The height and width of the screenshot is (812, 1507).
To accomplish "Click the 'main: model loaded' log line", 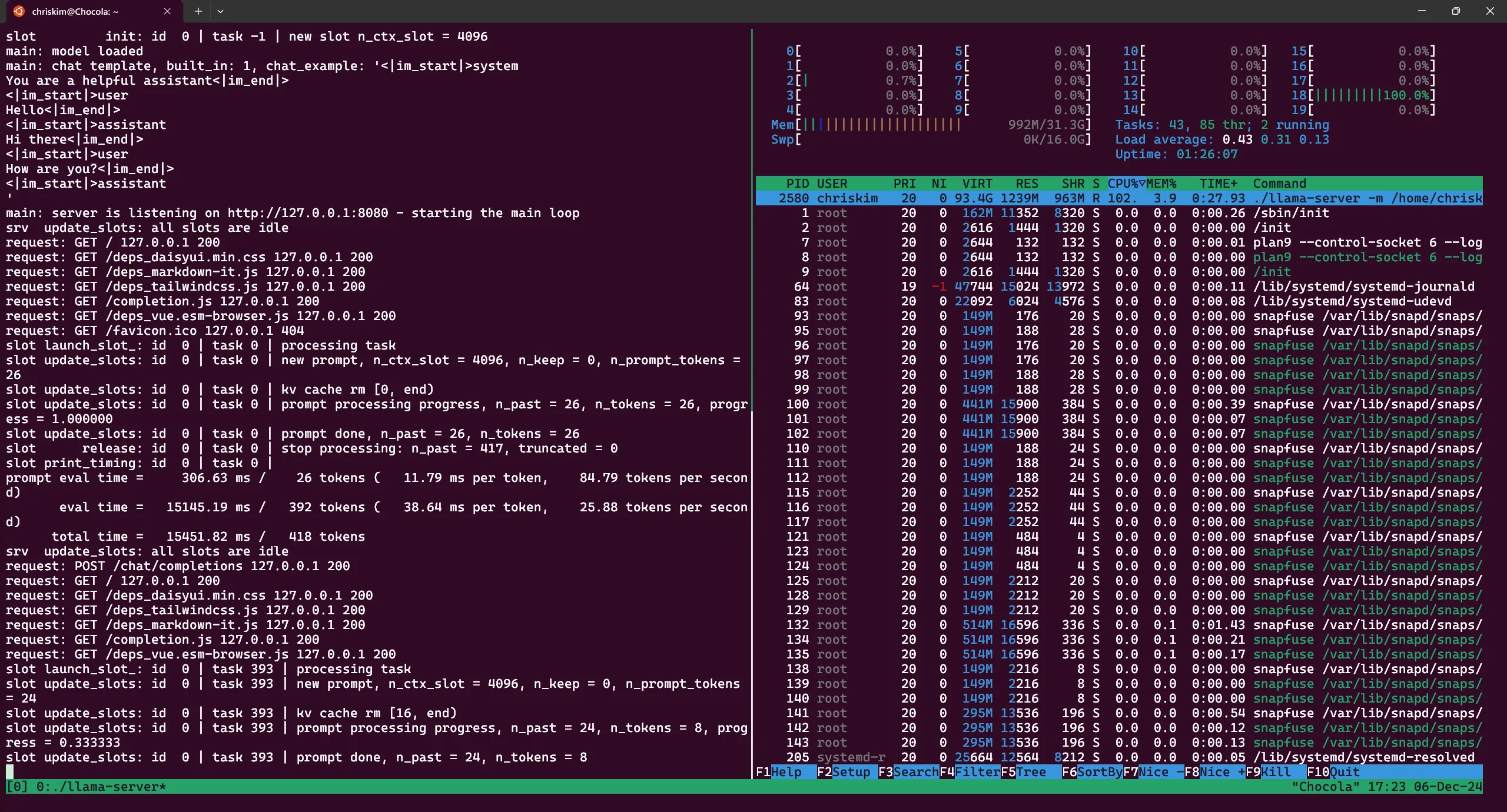I will pos(74,51).
